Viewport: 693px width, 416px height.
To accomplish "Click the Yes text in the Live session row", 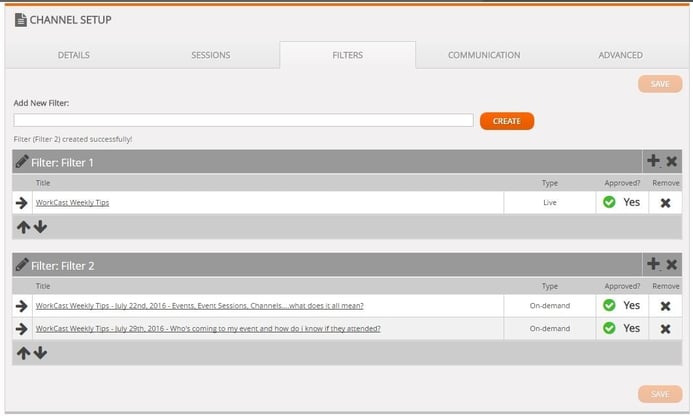I will pyautogui.click(x=632, y=202).
